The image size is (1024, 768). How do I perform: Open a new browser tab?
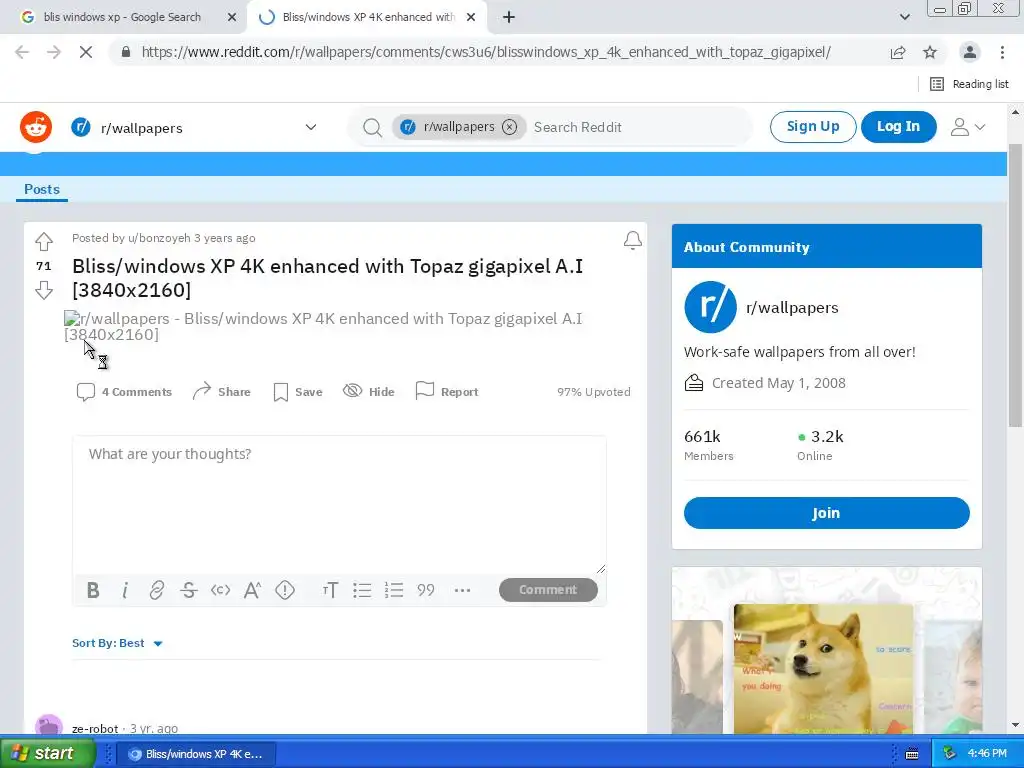(509, 18)
